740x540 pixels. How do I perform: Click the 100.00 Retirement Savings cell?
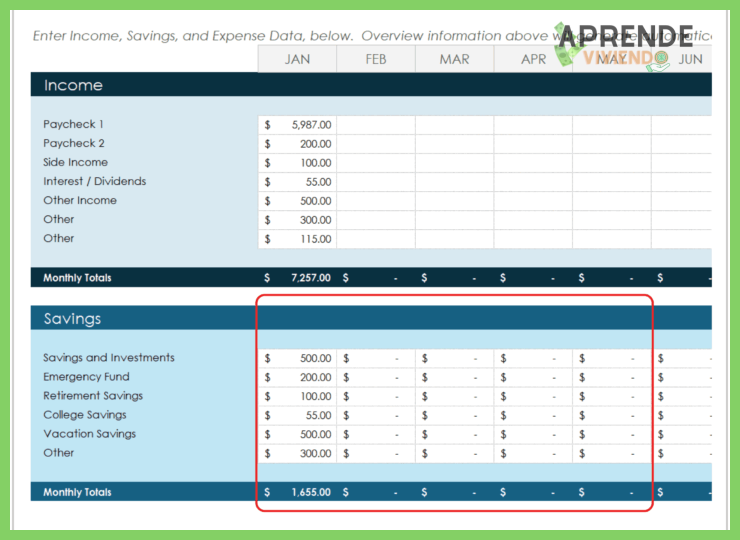tap(297, 396)
